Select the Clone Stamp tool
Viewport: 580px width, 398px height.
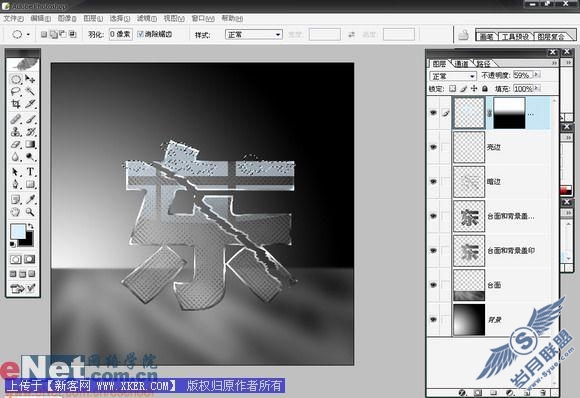[16, 132]
